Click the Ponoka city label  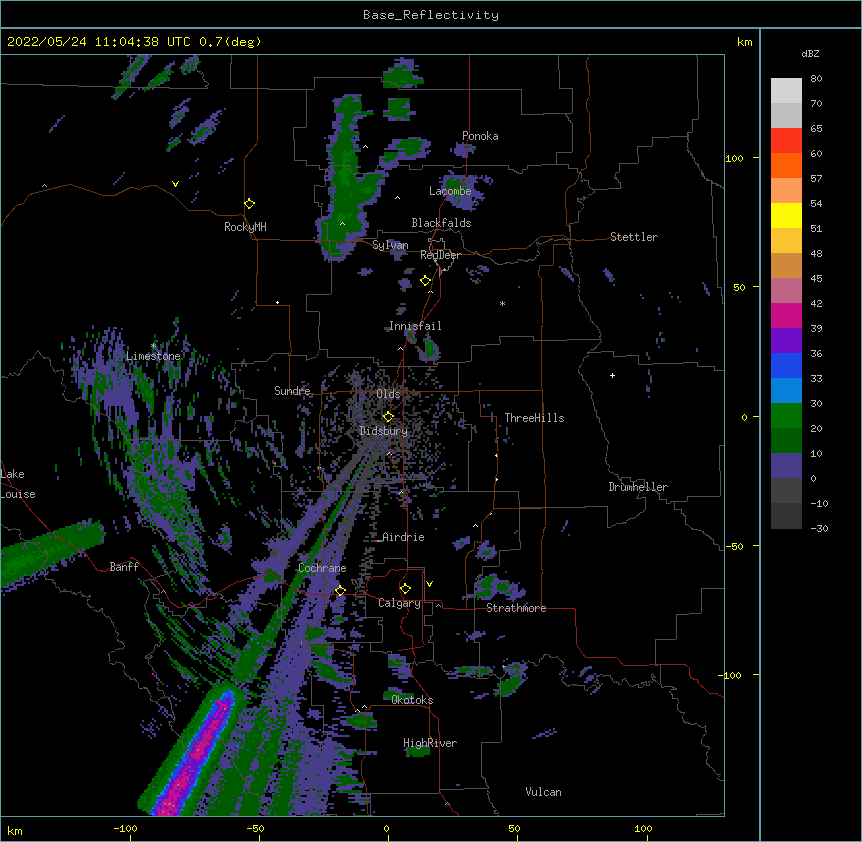pyautogui.click(x=480, y=136)
